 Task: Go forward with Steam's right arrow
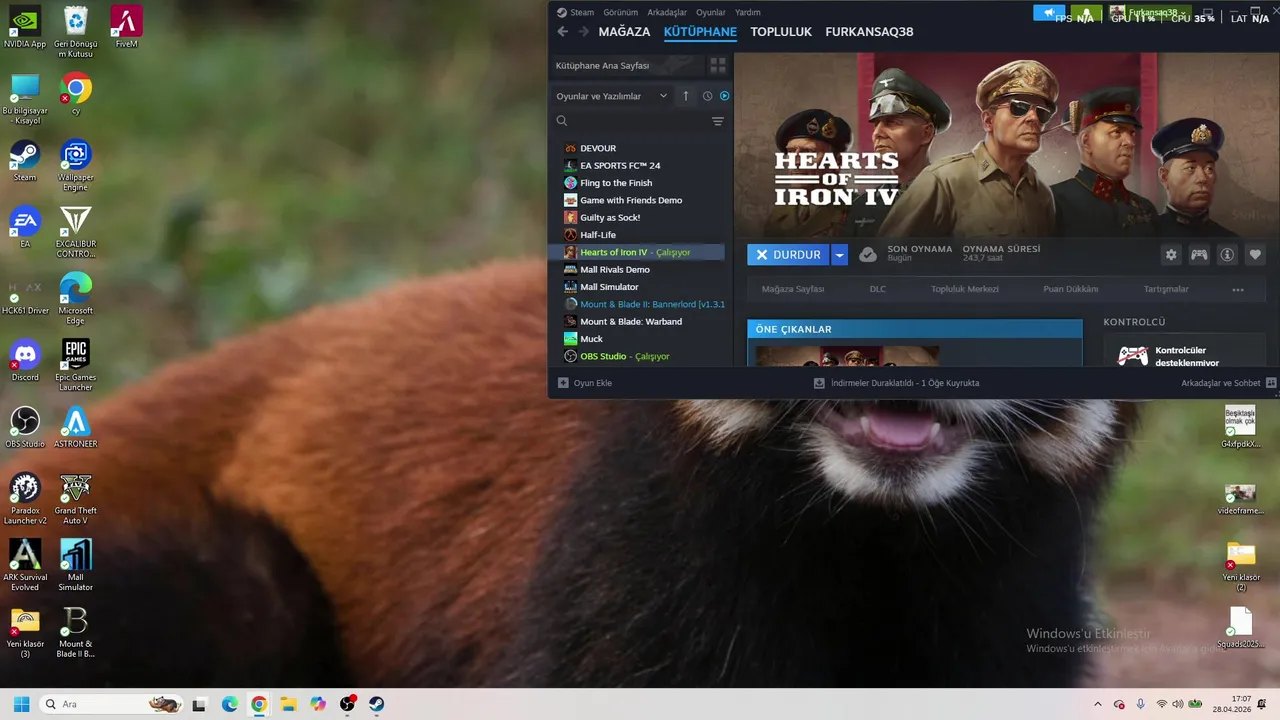[x=583, y=32]
